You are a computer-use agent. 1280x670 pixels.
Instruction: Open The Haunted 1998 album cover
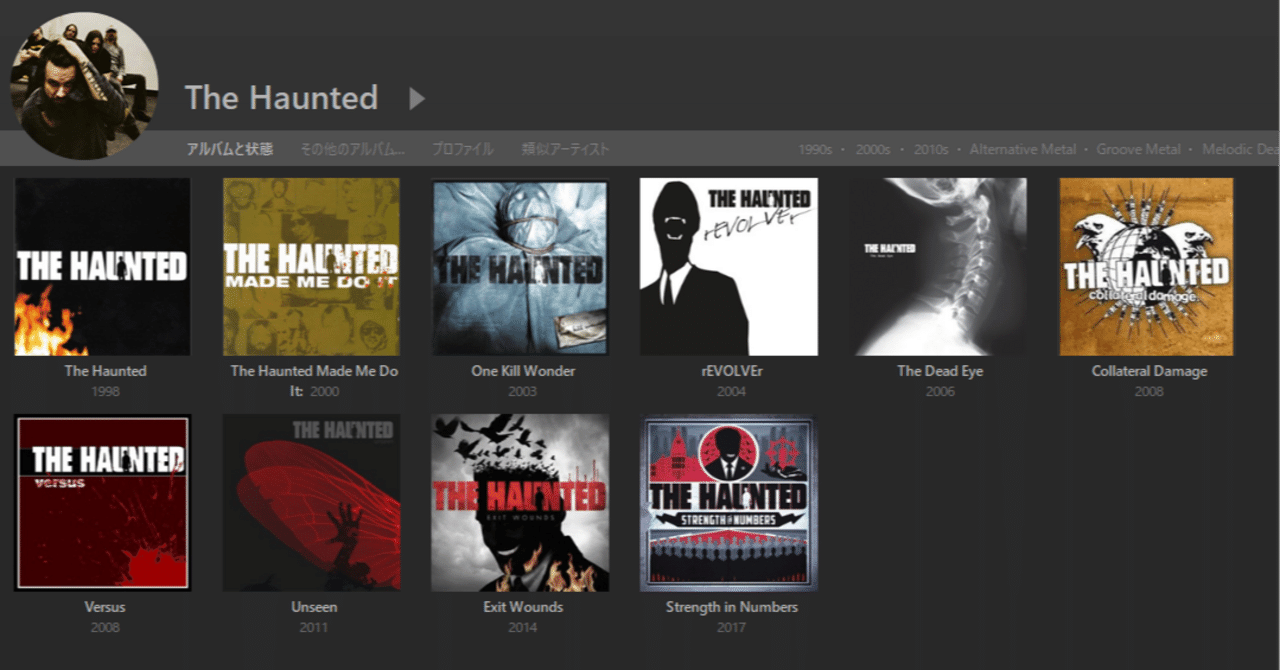coord(103,267)
